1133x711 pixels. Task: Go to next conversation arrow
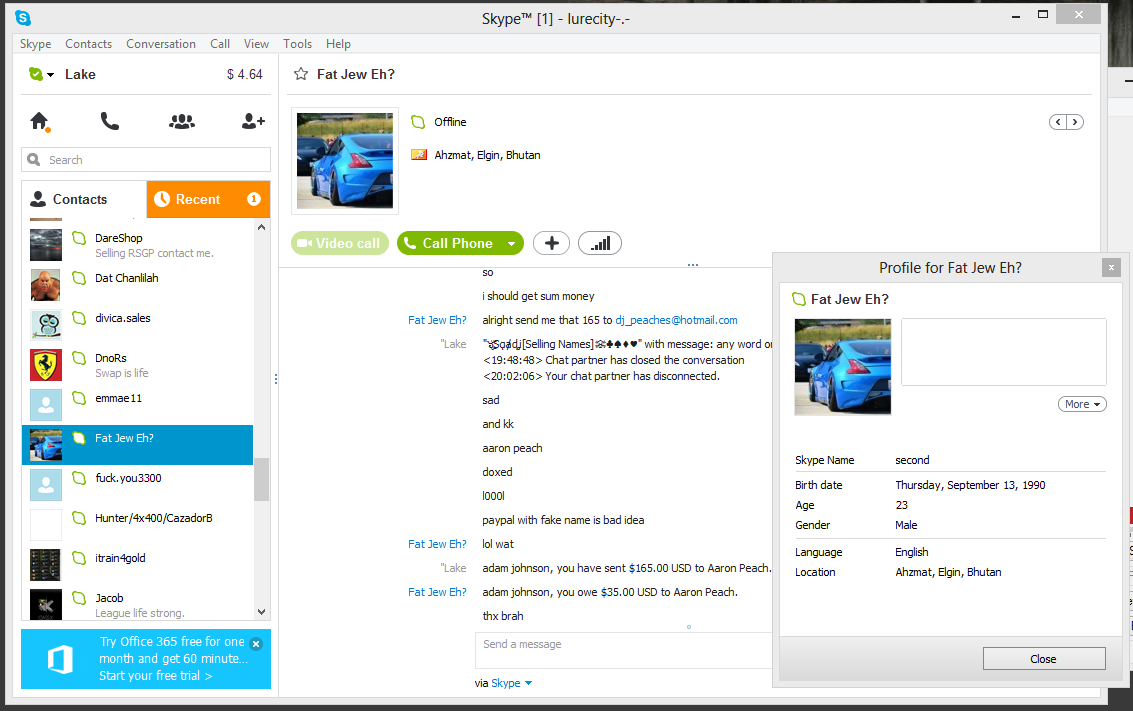pyautogui.click(x=1075, y=122)
